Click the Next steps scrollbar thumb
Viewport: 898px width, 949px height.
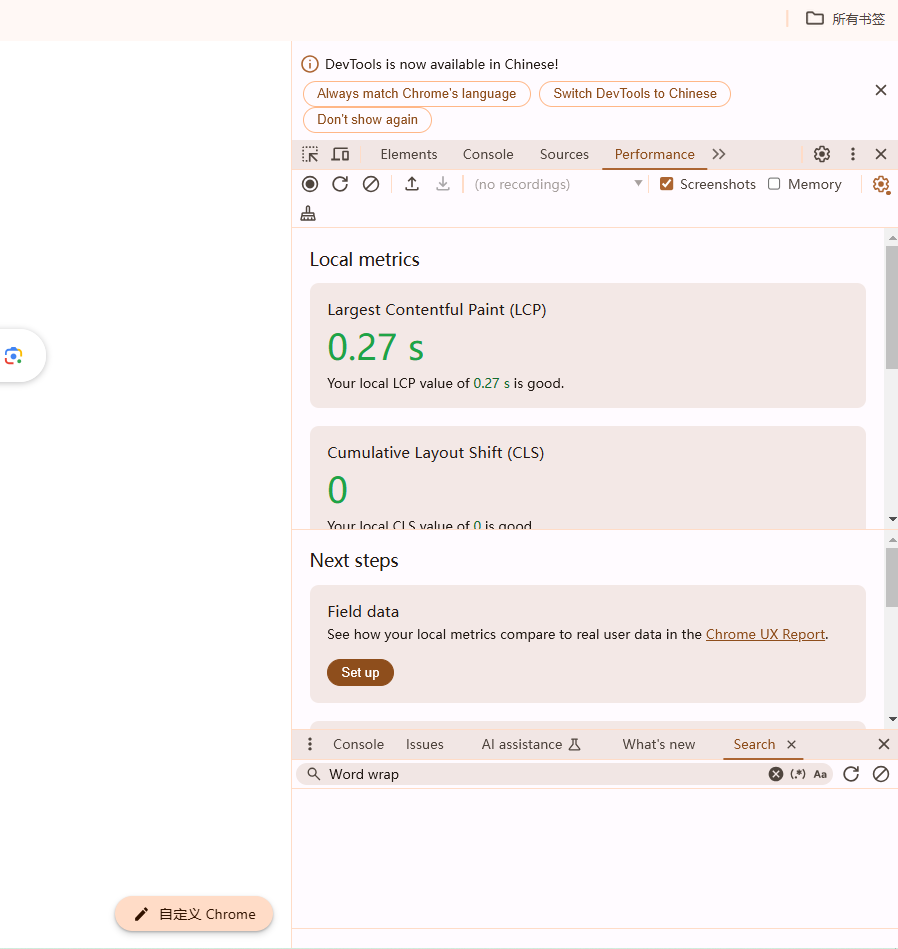click(892, 577)
